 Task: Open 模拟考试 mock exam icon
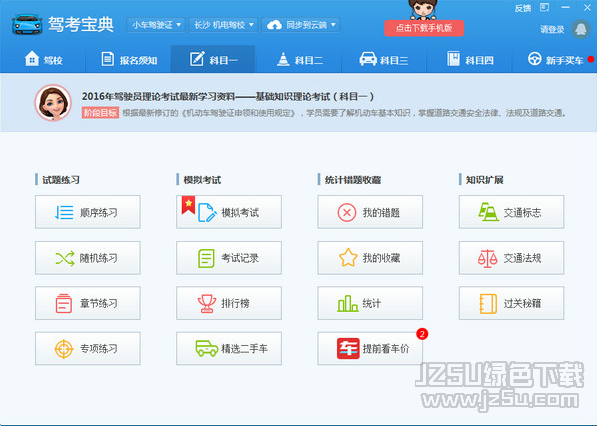pyautogui.click(x=207, y=212)
